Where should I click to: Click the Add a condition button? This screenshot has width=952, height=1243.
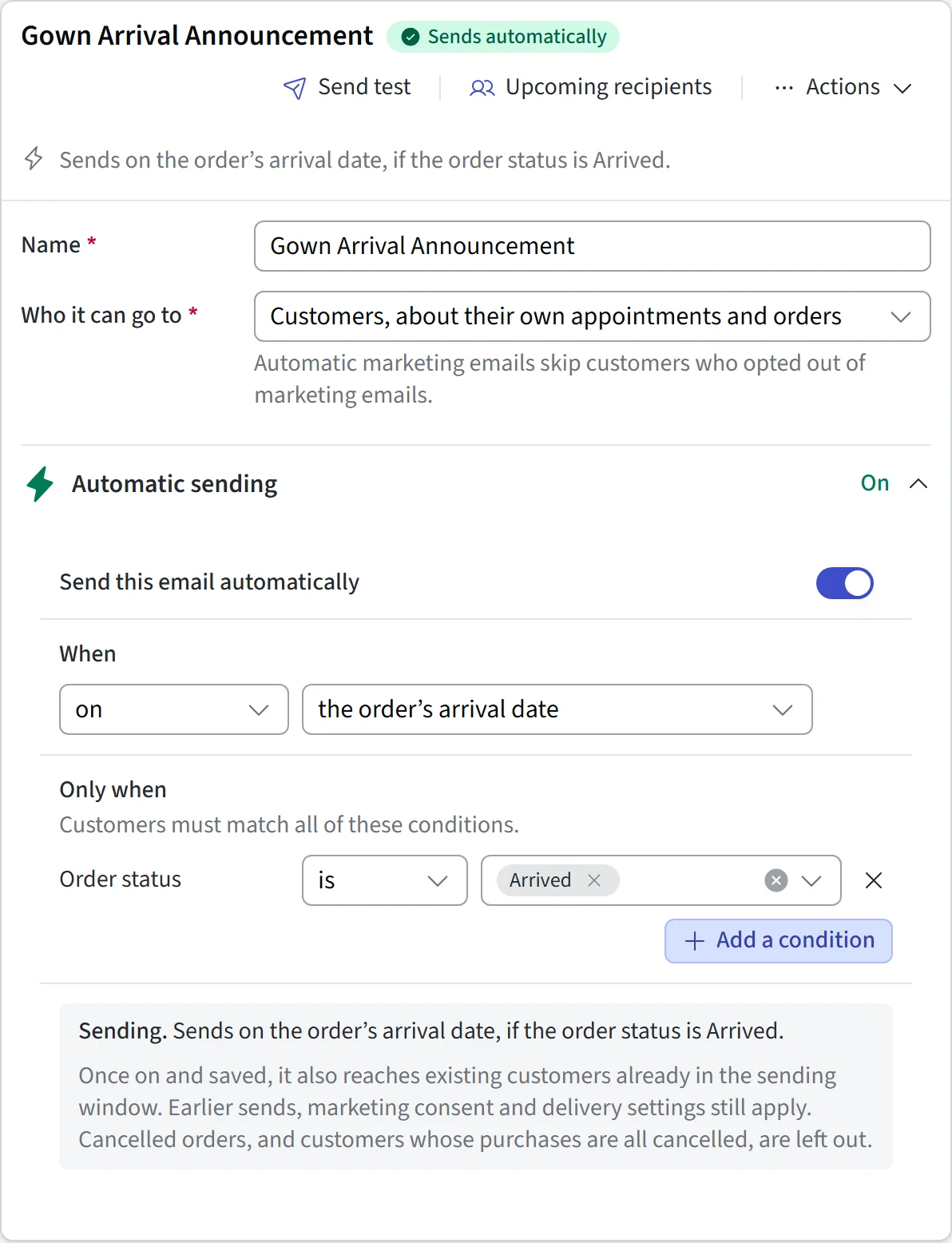779,941
